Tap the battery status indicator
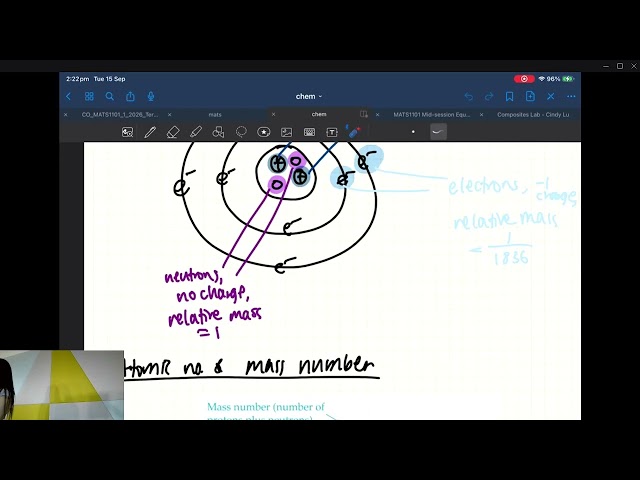This screenshot has width=640, height=480. click(569, 79)
